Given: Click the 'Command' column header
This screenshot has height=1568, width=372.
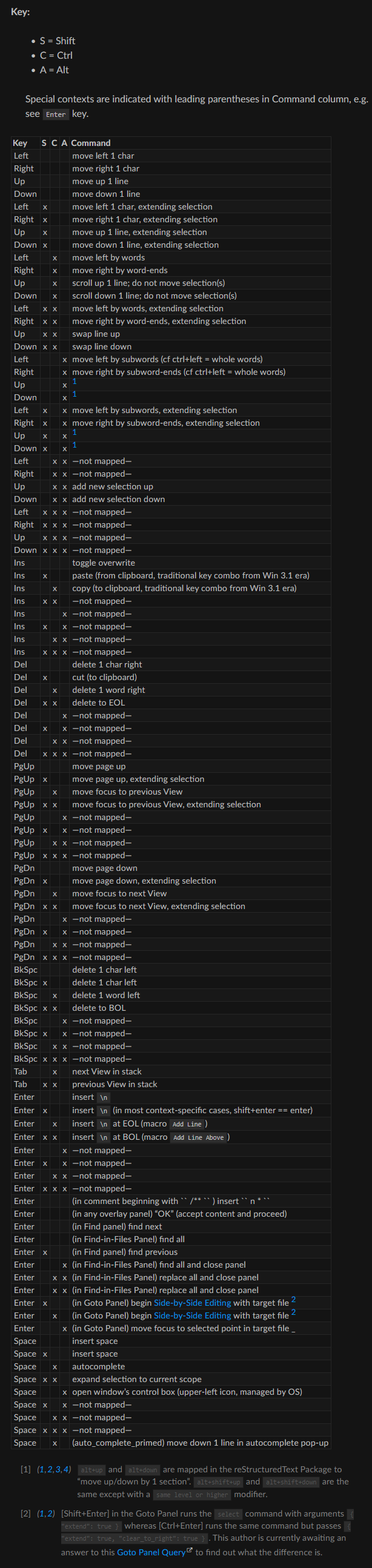Looking at the screenshot, I should tap(91, 143).
